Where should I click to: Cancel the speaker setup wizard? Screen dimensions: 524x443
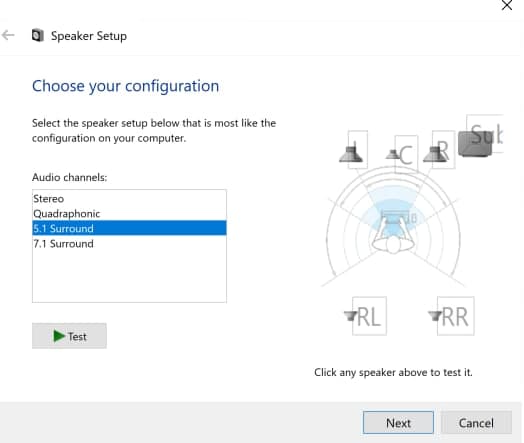tap(476, 423)
